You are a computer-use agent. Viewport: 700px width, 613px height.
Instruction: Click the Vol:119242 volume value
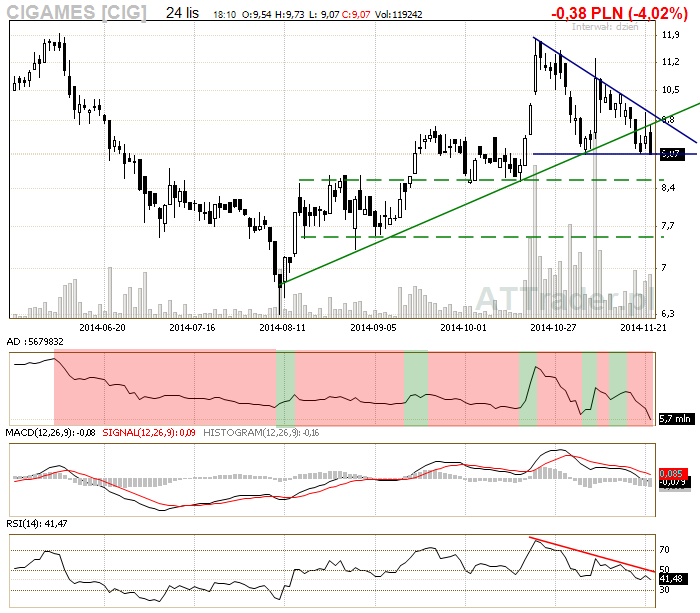tap(398, 15)
